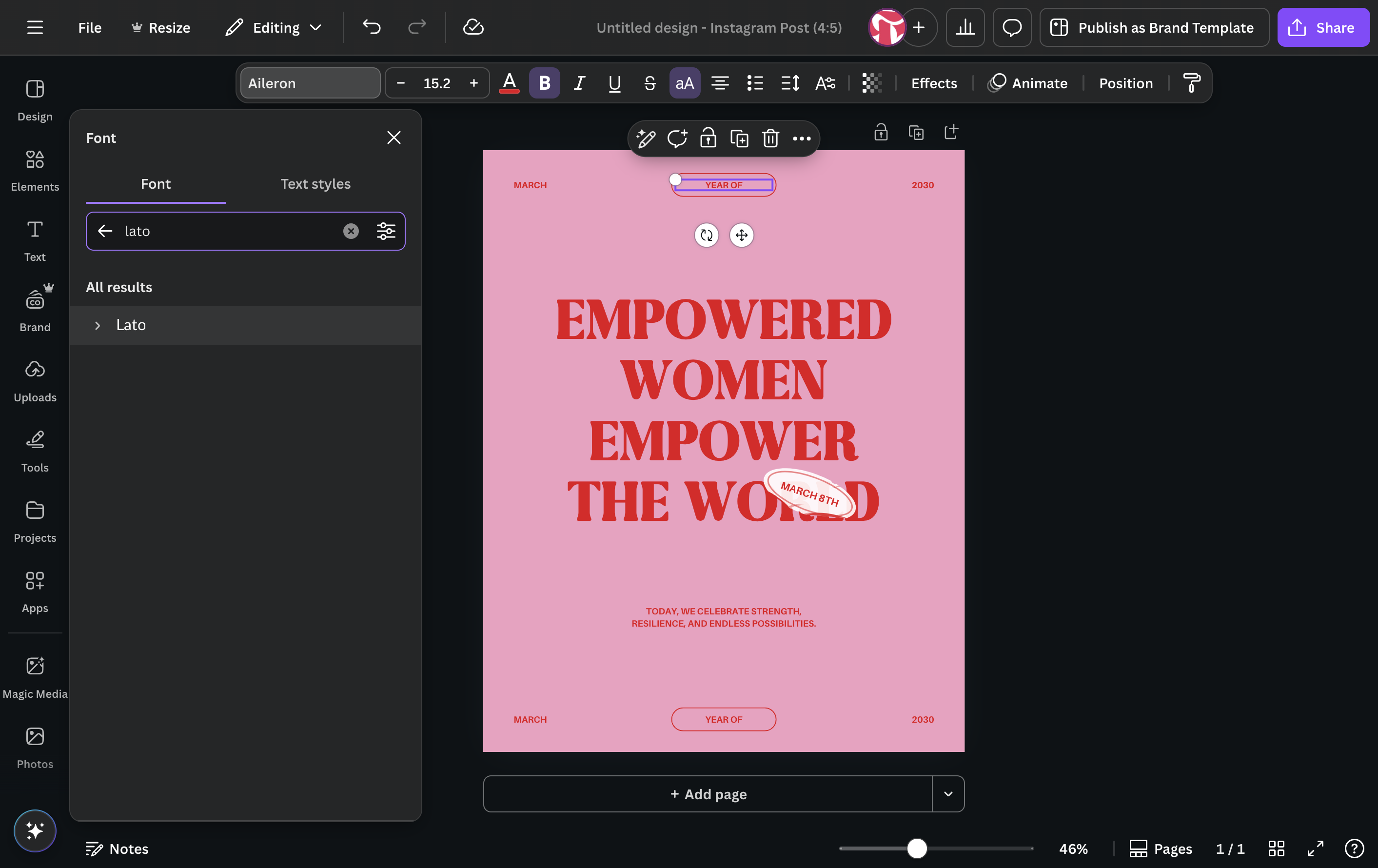Open the main hamburger menu
Screen dimensions: 1378x868
point(35,27)
